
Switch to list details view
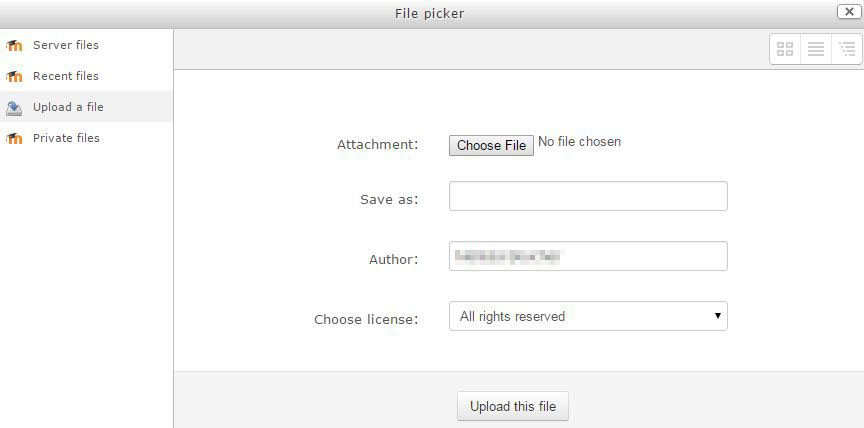pyautogui.click(x=816, y=49)
